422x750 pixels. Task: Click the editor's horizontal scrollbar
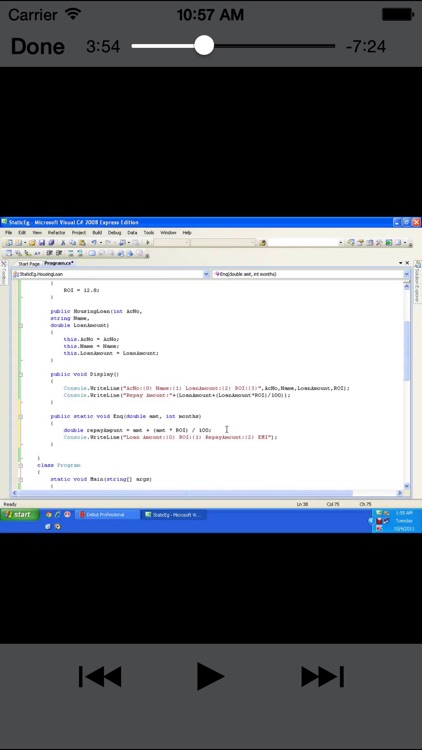click(206, 493)
